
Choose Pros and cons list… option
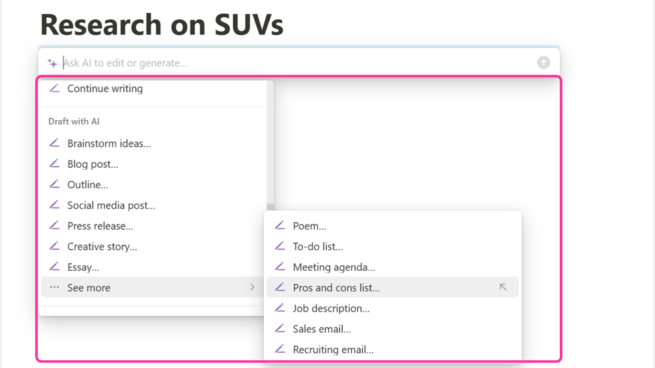(x=393, y=287)
